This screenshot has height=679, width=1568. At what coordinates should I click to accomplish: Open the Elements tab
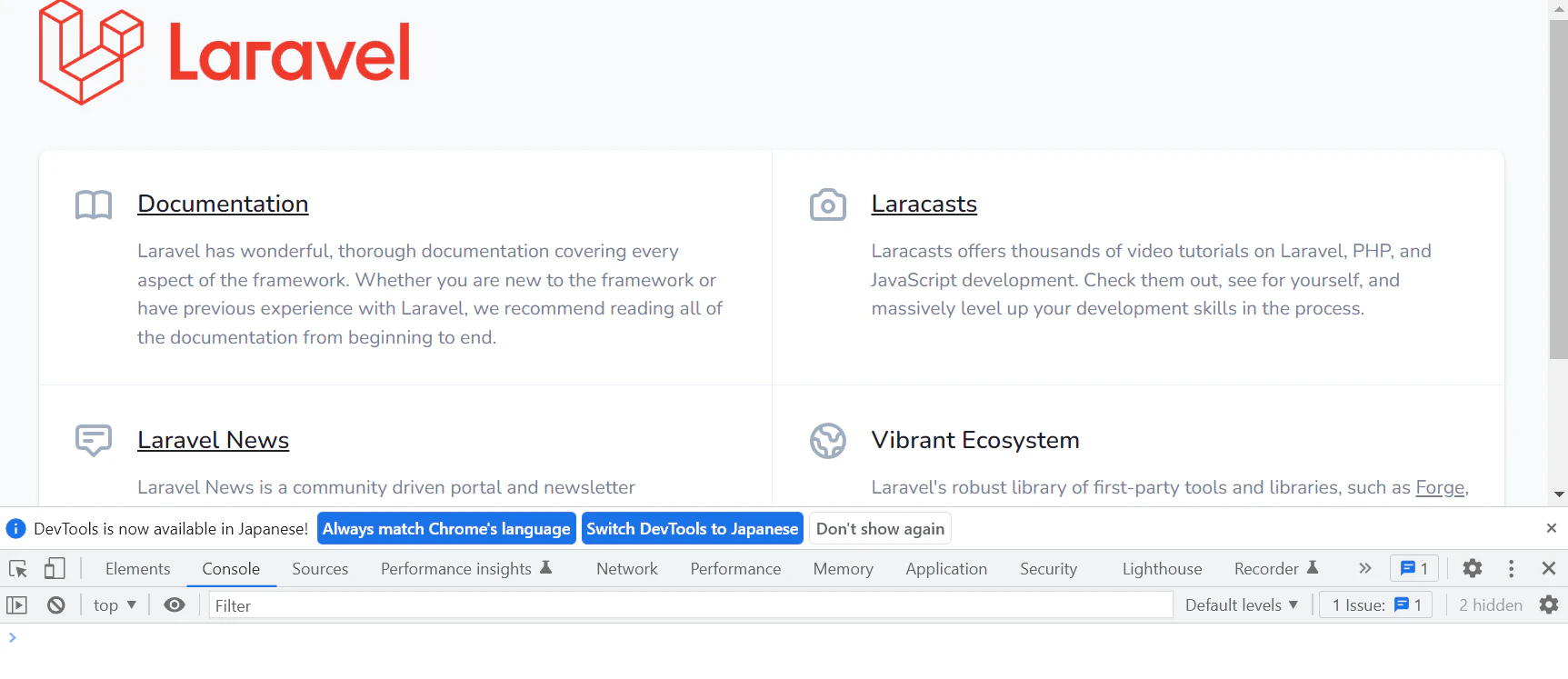(x=138, y=569)
